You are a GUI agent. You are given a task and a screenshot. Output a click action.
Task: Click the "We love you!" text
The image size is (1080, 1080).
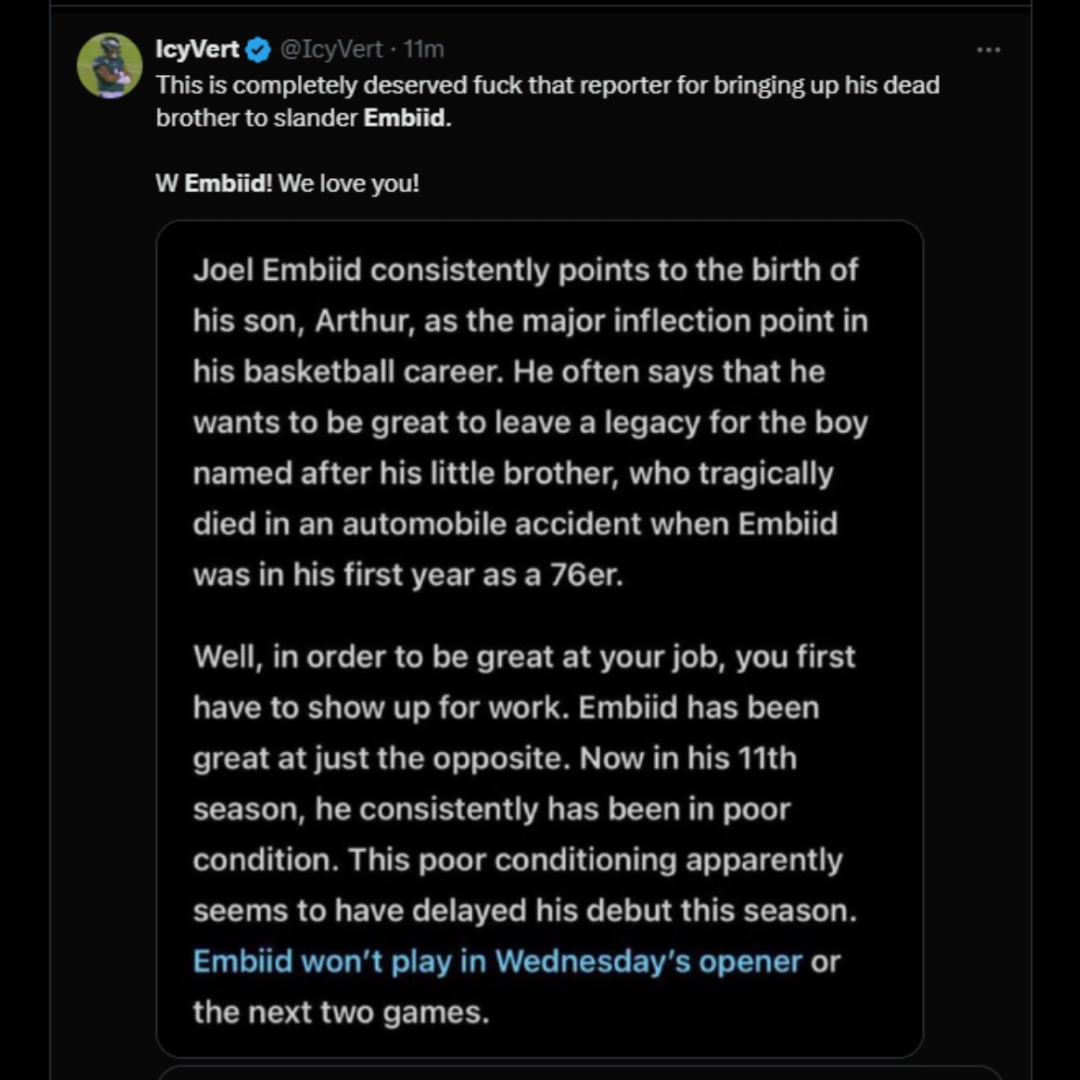click(349, 185)
